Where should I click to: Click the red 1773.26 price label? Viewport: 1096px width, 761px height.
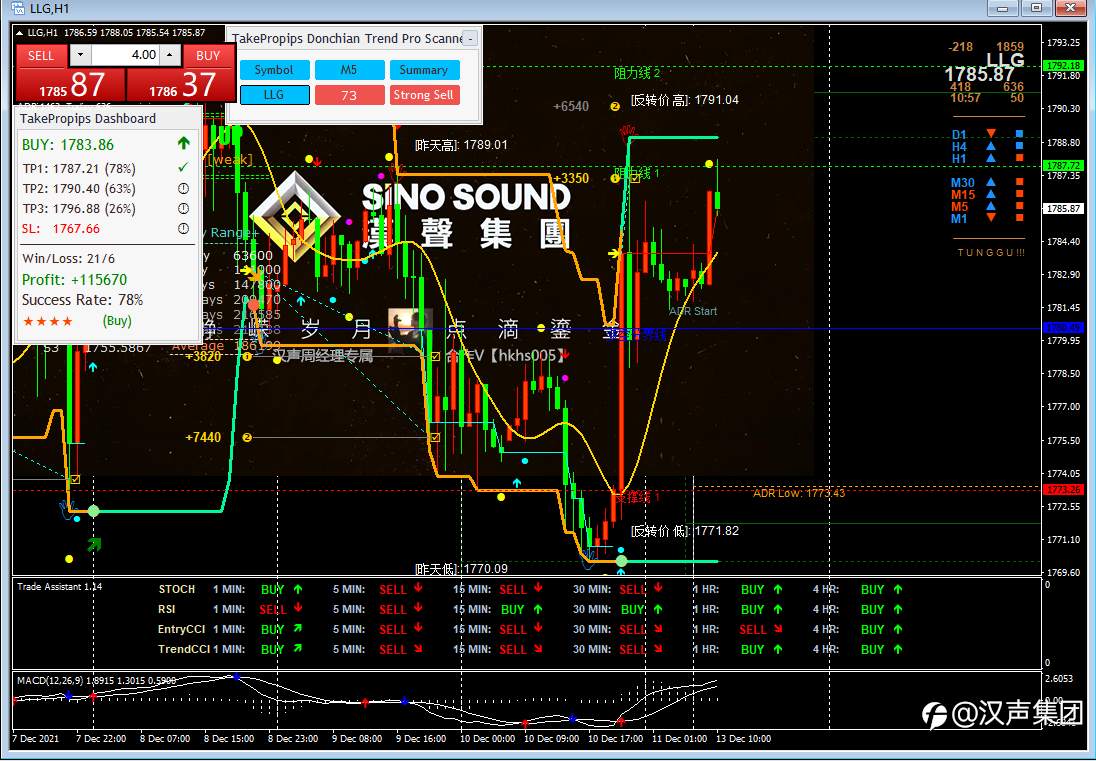(x=1062, y=490)
